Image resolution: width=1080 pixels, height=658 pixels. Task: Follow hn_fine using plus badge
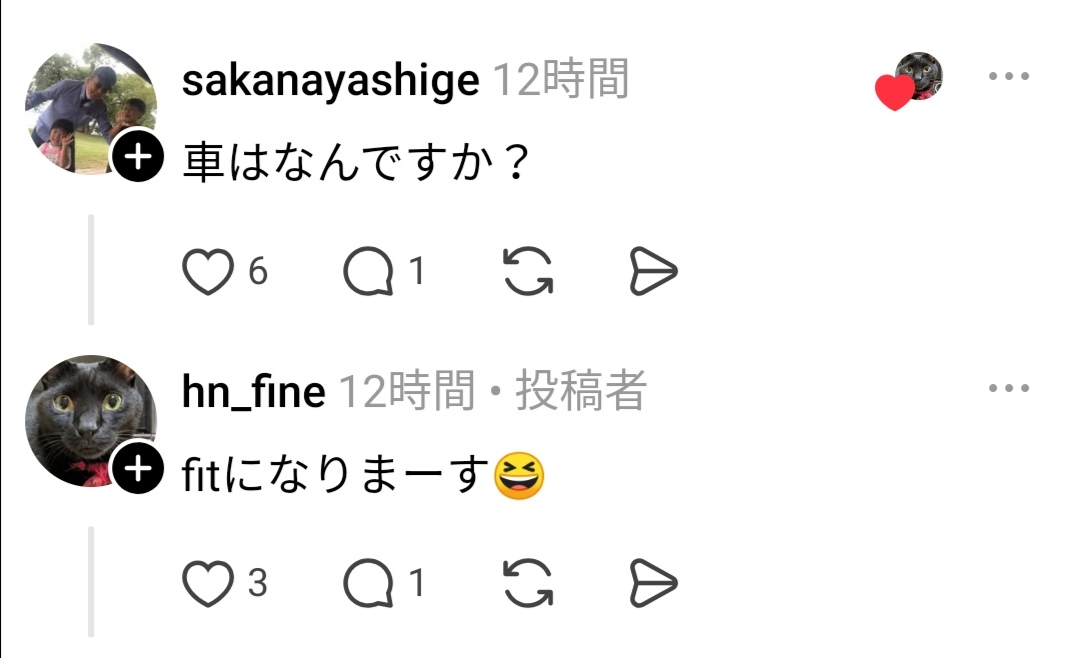point(137,469)
